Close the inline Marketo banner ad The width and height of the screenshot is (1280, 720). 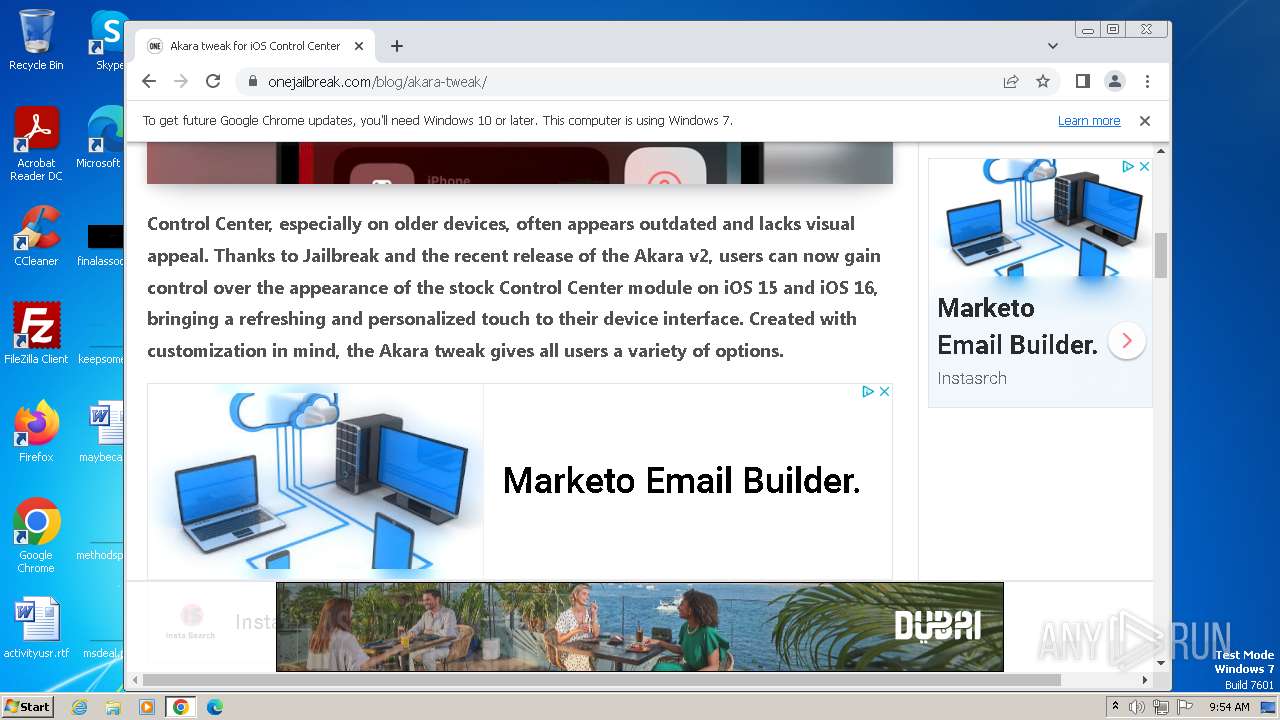tap(884, 392)
